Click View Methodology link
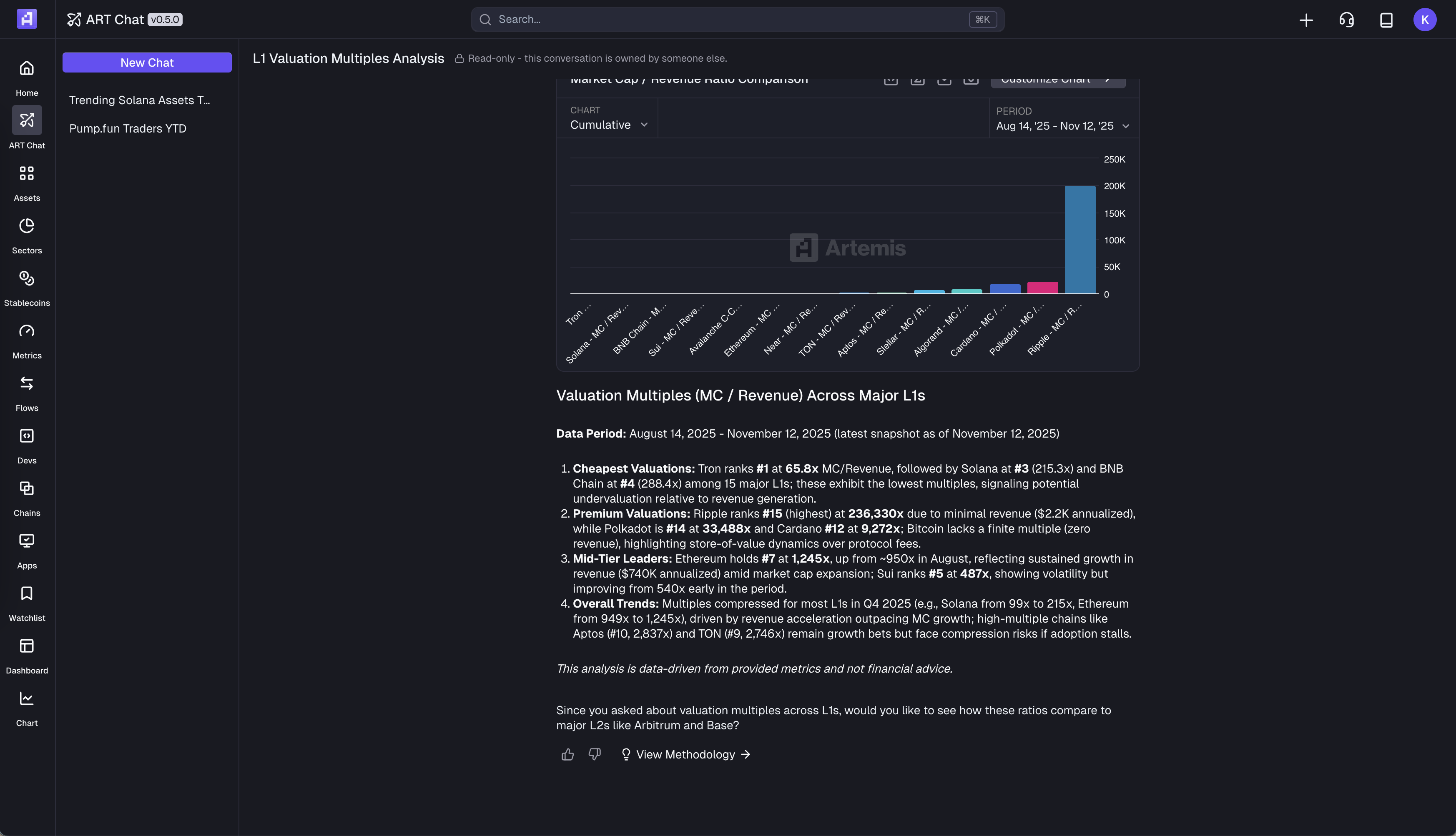Image resolution: width=1456 pixels, height=836 pixels. click(686, 754)
